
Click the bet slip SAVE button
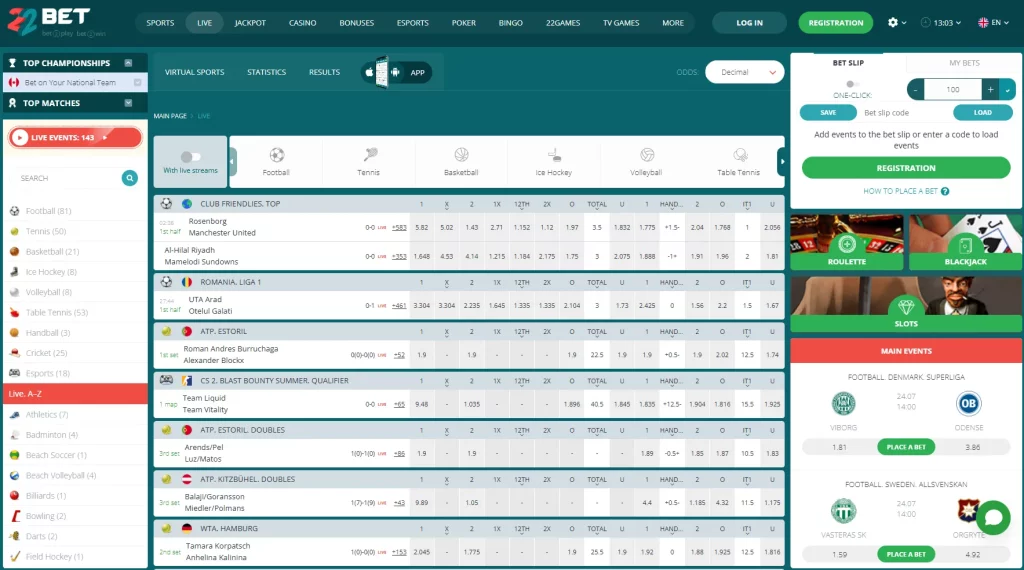(x=828, y=112)
